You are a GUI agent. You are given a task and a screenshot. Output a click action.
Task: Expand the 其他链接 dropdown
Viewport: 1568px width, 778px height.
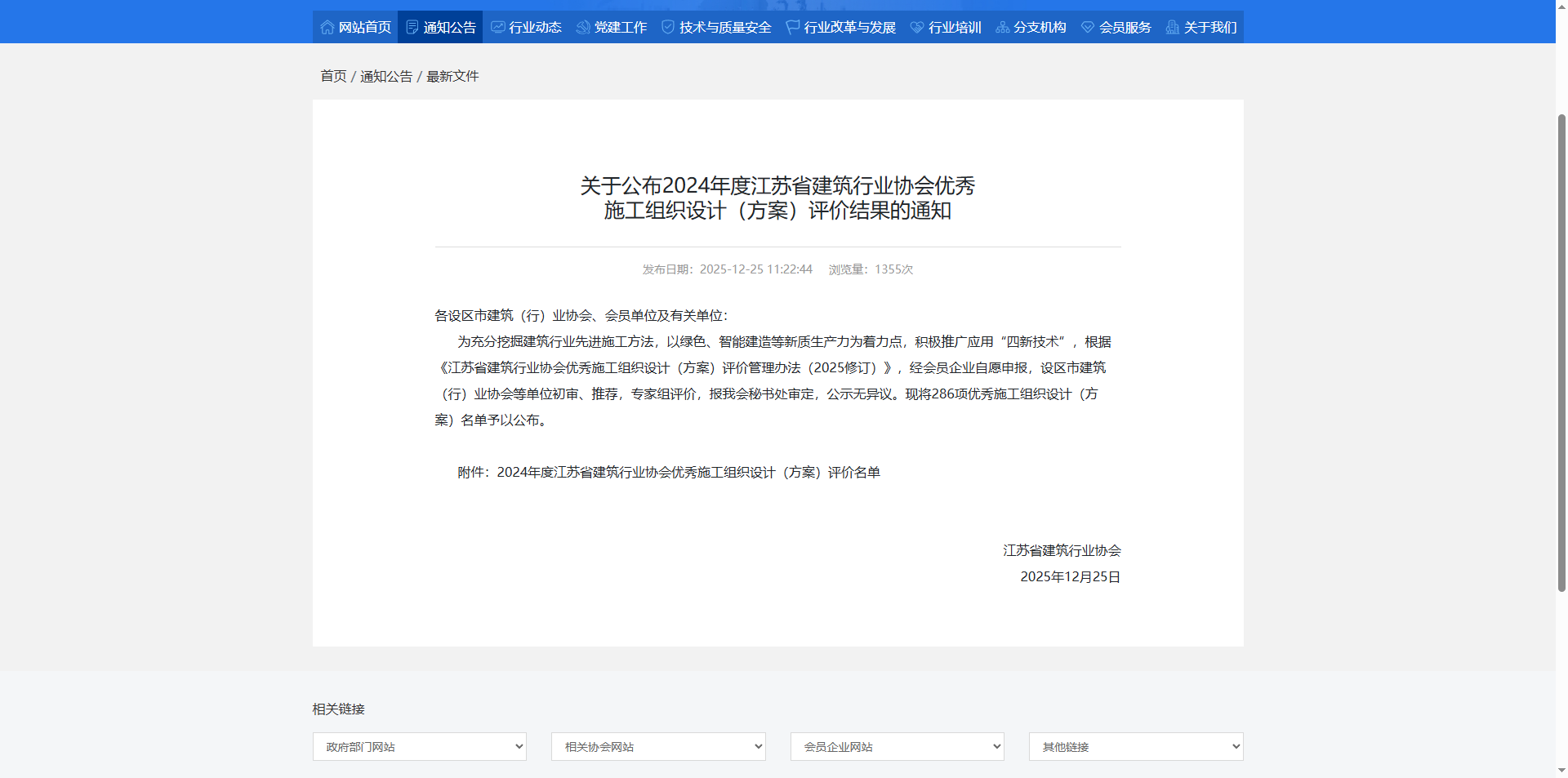pos(1135,746)
